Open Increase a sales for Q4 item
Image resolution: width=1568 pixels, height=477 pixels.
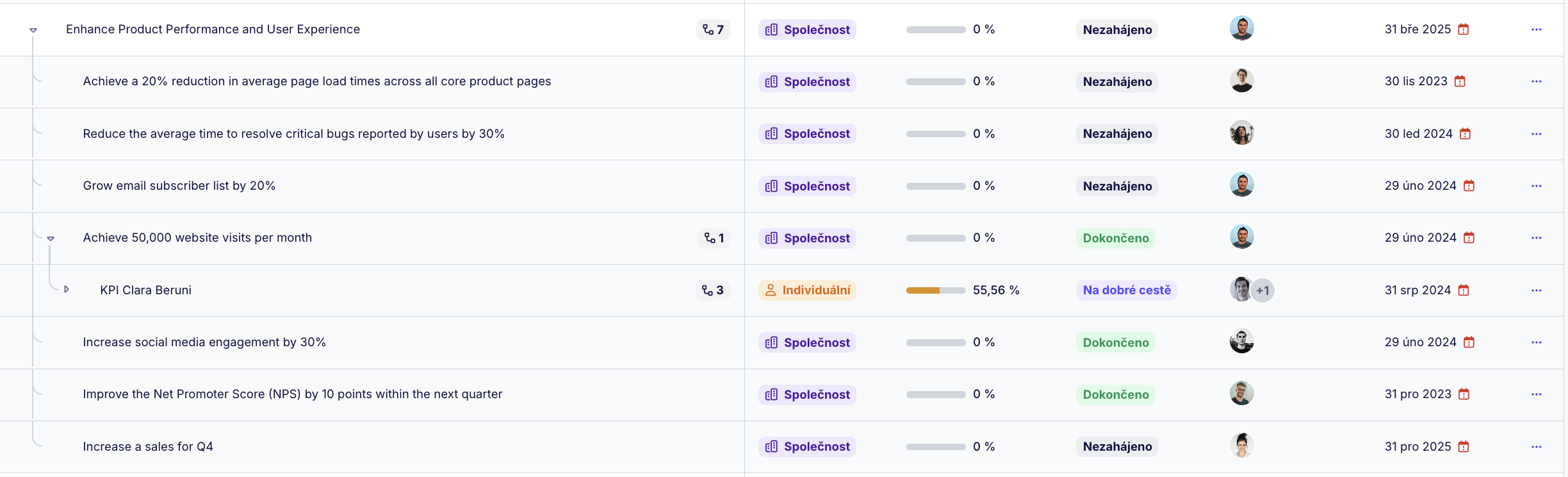148,446
